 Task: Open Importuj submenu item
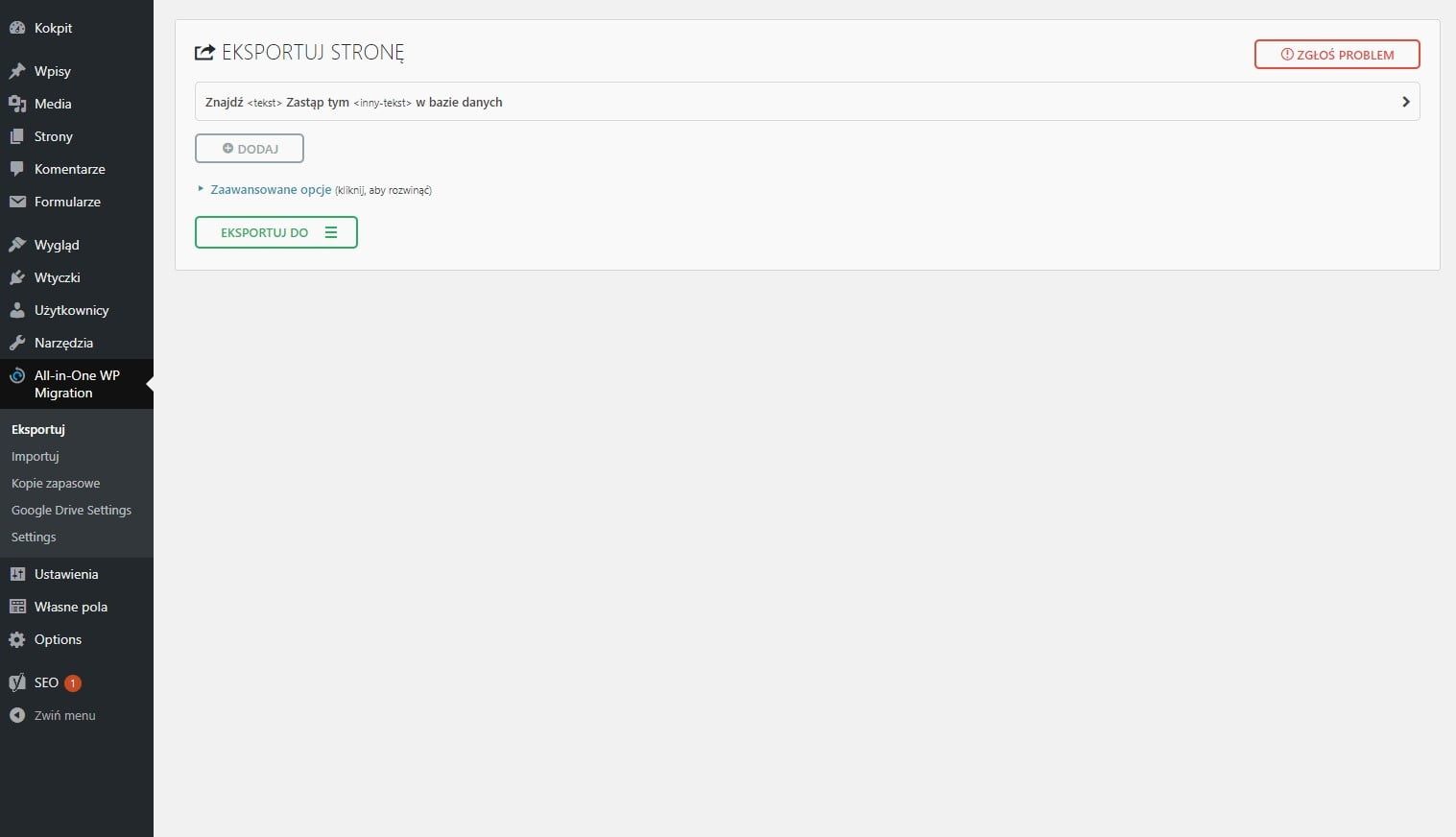(x=36, y=456)
